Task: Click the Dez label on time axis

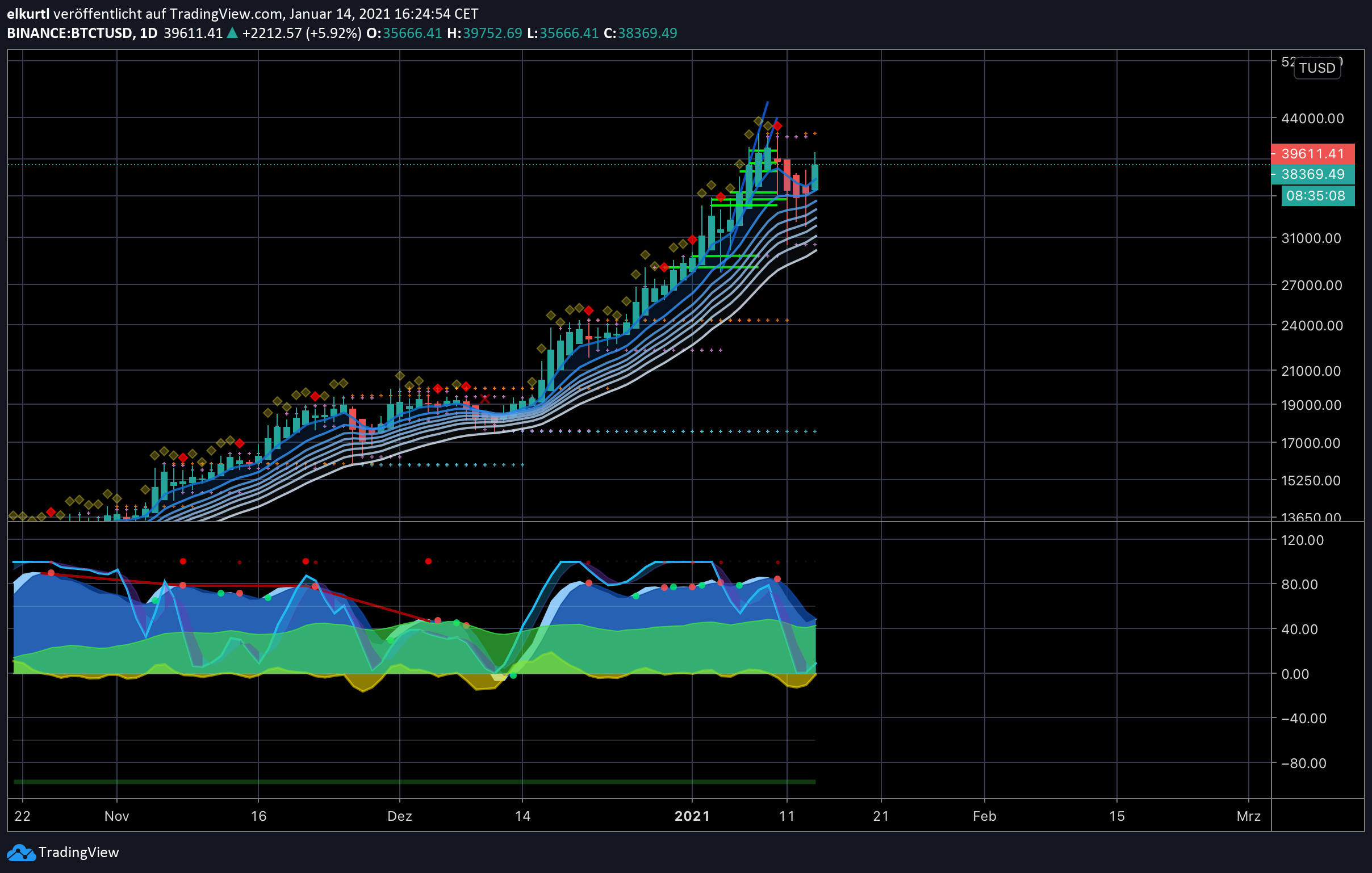Action: [x=400, y=817]
